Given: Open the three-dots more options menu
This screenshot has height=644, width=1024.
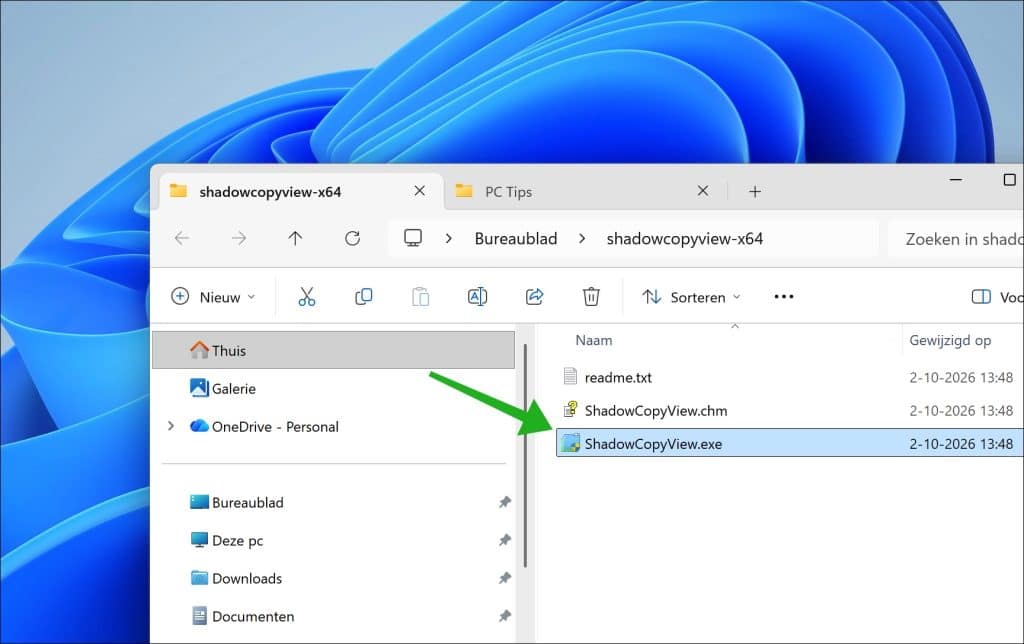Looking at the screenshot, I should coord(784,297).
